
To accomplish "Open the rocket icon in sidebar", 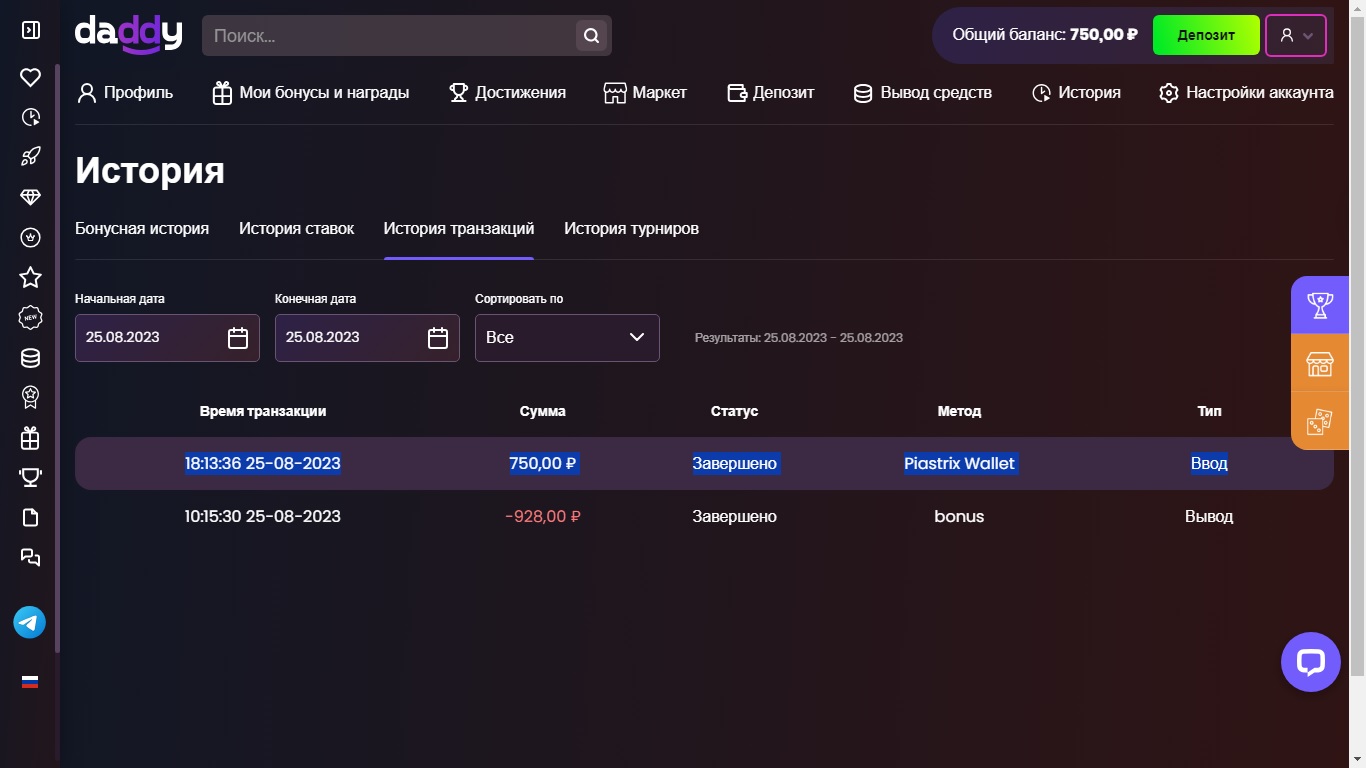I will tap(30, 157).
